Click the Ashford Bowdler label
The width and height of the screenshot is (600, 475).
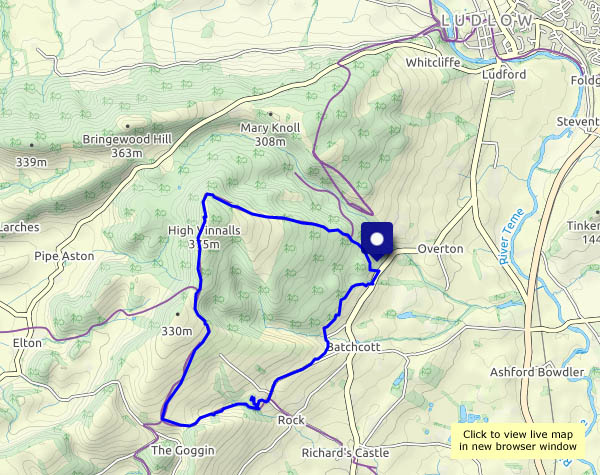click(x=537, y=372)
